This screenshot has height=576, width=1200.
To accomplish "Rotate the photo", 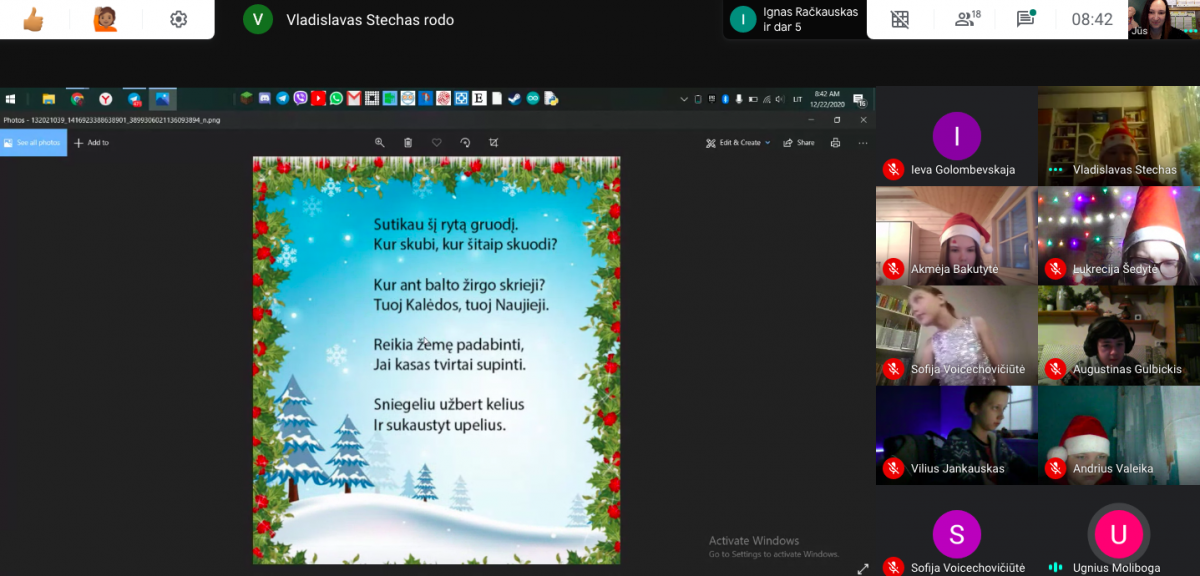I will click(465, 143).
